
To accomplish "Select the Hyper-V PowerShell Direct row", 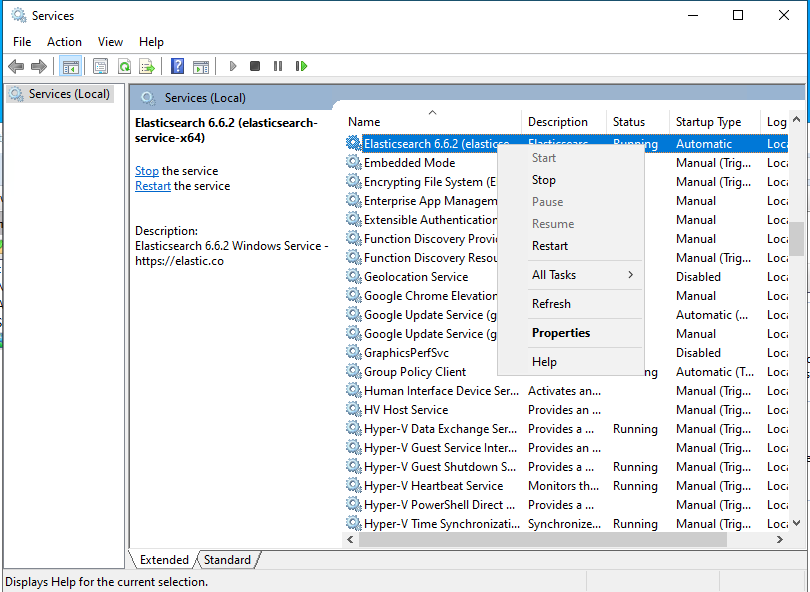I will coord(566,505).
